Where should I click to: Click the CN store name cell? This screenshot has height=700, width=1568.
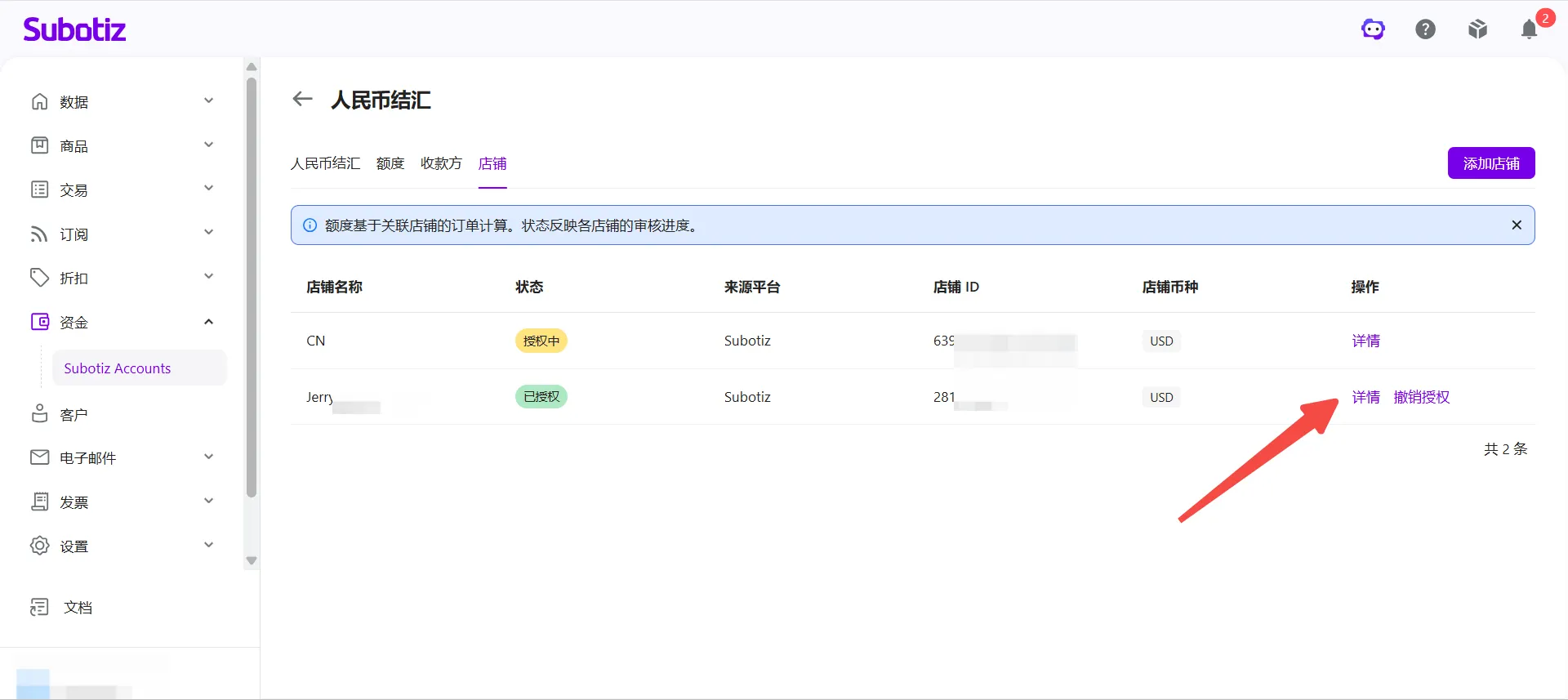pyautogui.click(x=316, y=341)
